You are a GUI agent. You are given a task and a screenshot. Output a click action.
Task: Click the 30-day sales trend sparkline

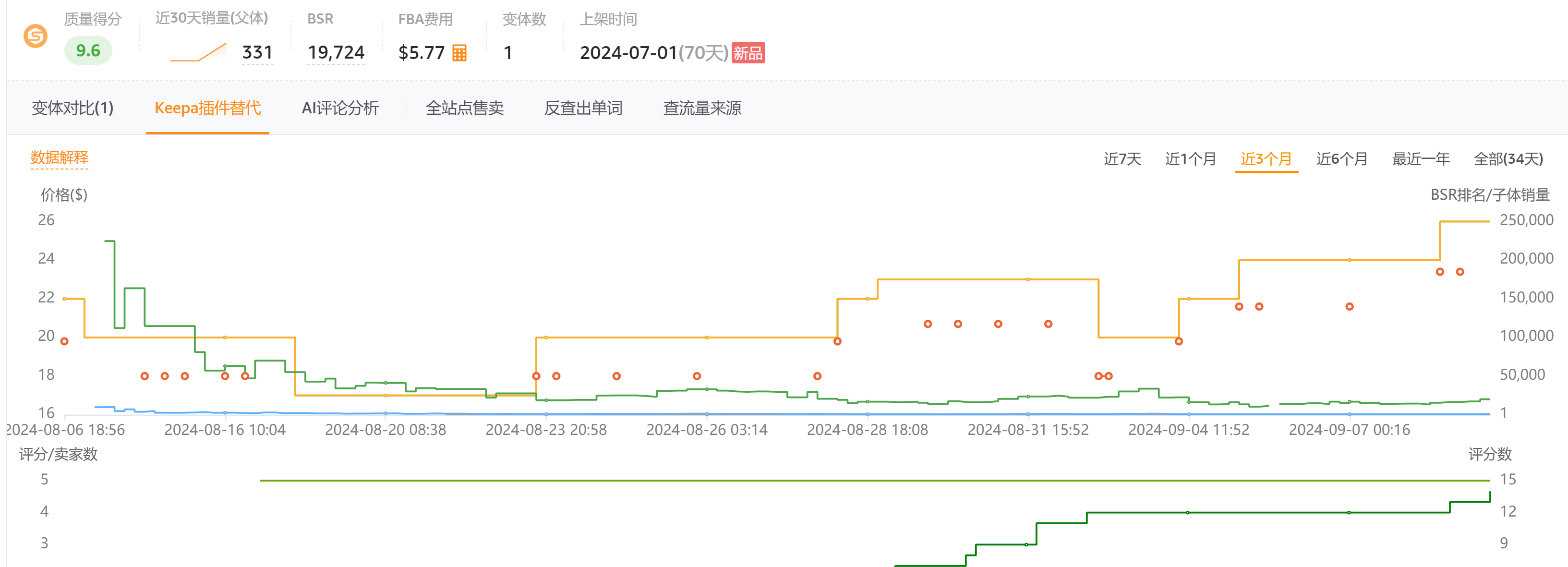pos(198,52)
